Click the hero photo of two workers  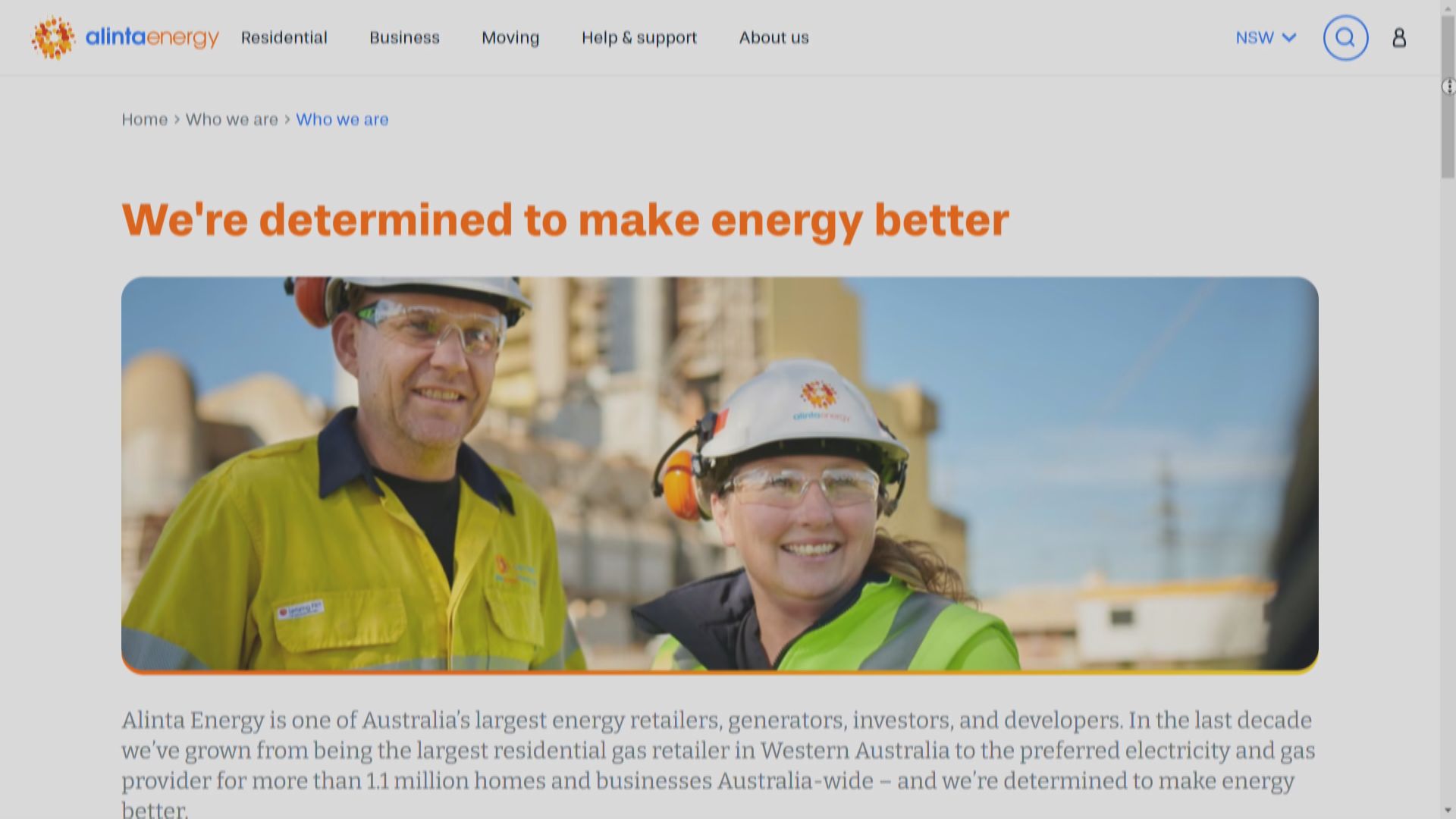[x=720, y=475]
